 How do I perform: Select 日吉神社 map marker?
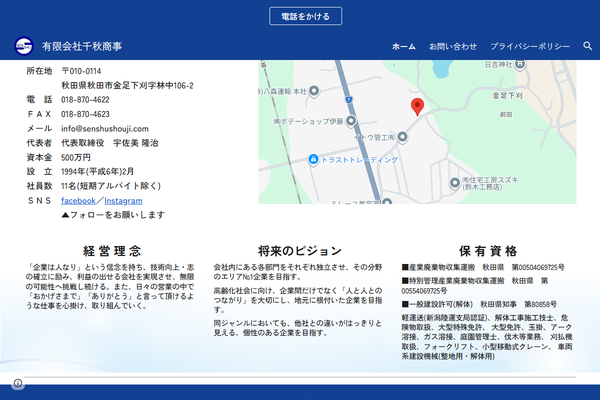[x=520, y=64]
